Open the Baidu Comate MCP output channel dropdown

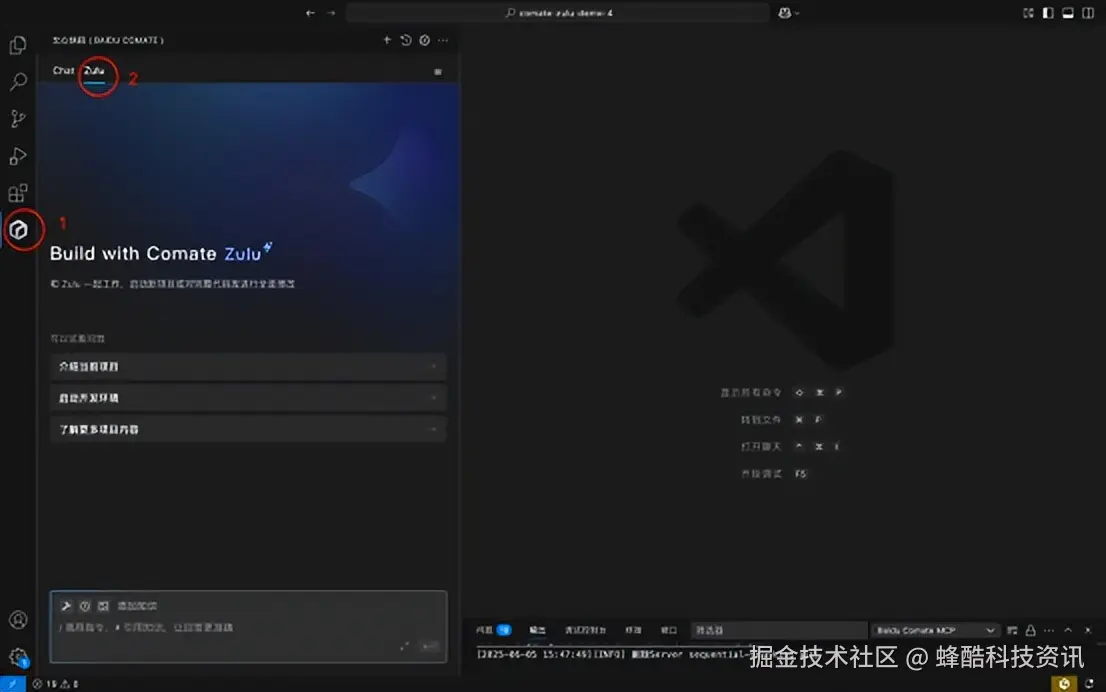tap(935, 630)
